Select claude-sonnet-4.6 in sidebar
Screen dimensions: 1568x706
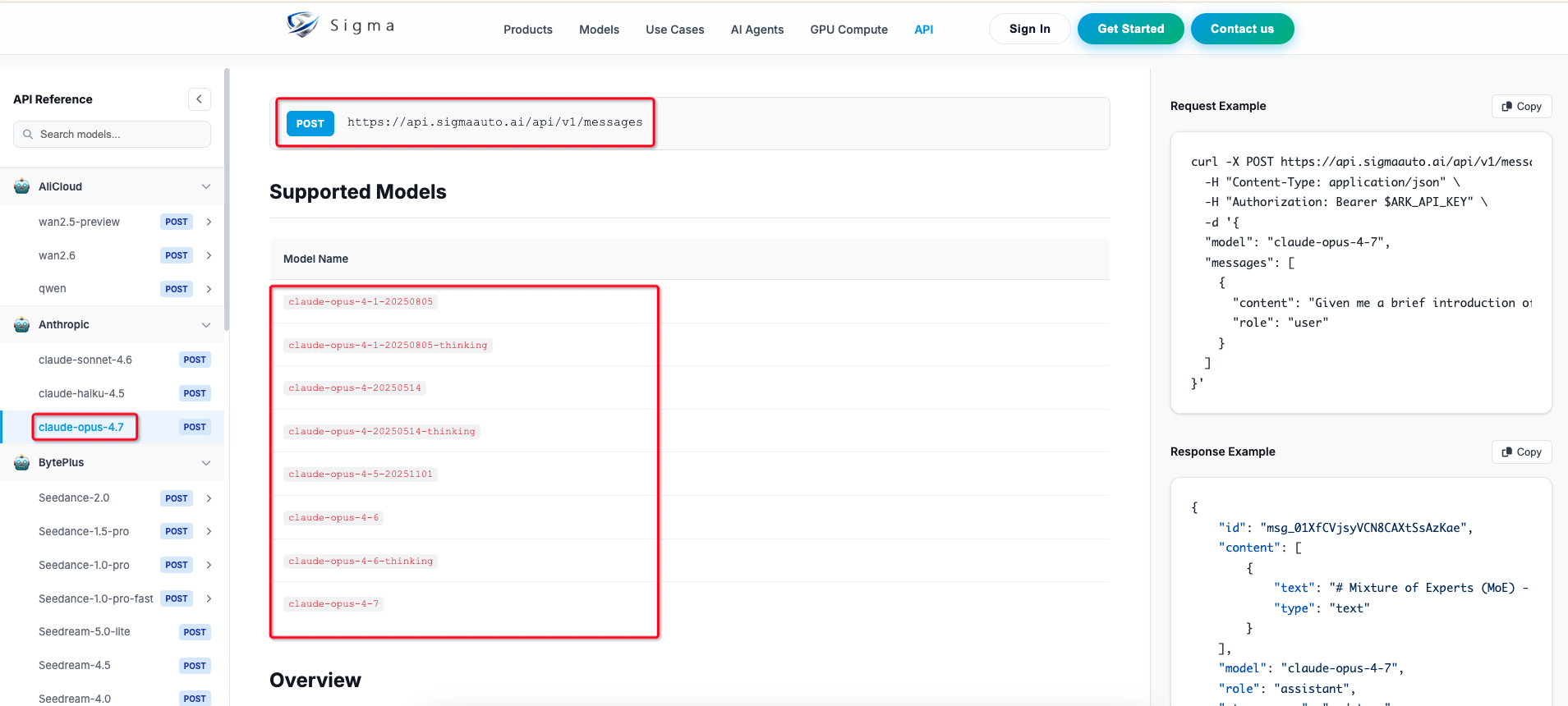(x=85, y=360)
